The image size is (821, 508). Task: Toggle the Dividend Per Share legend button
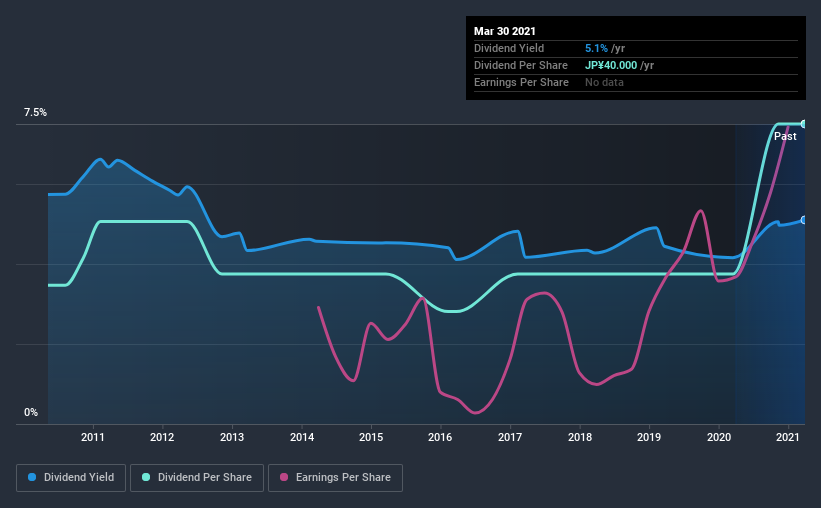point(197,478)
